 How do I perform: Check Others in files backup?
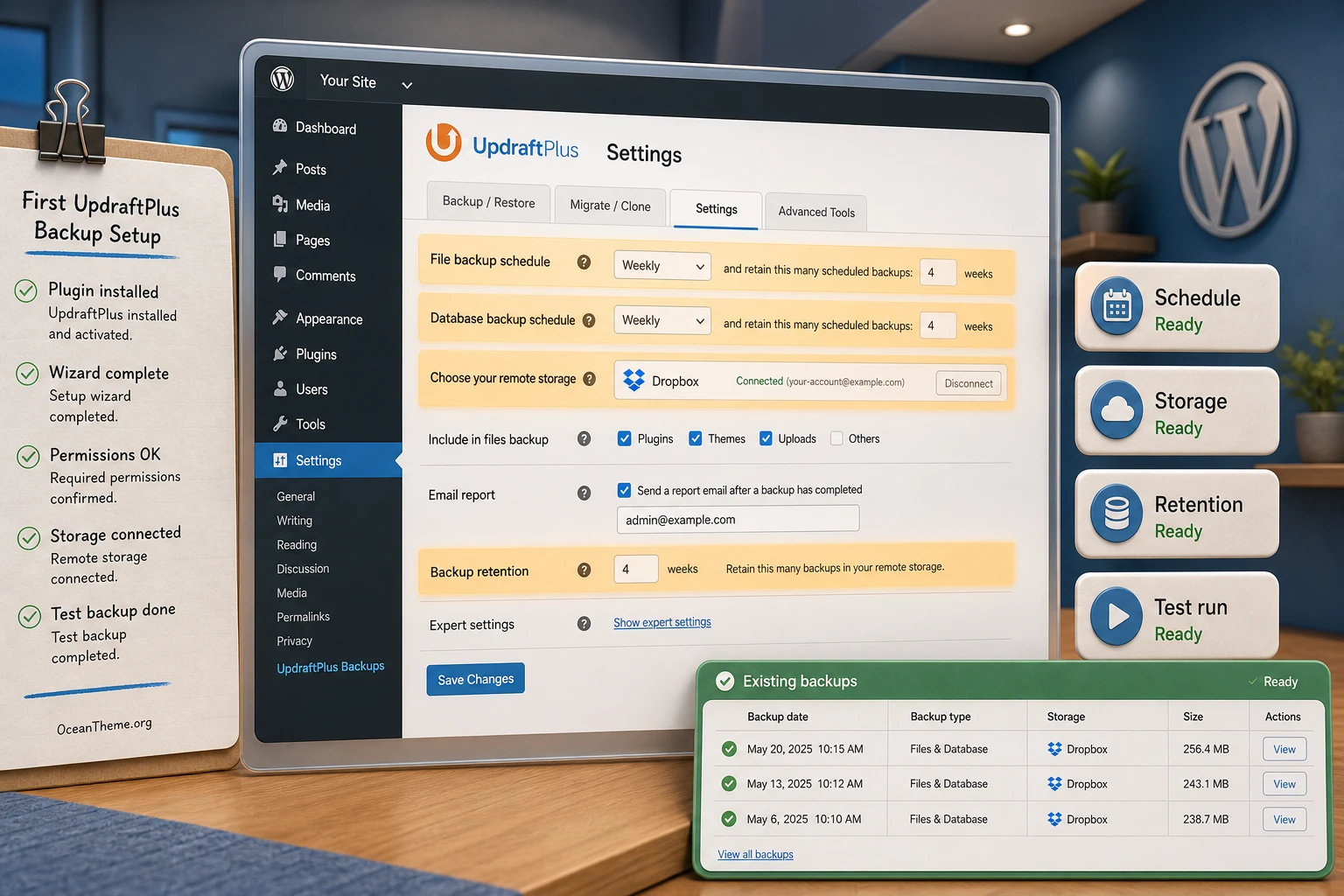836,438
